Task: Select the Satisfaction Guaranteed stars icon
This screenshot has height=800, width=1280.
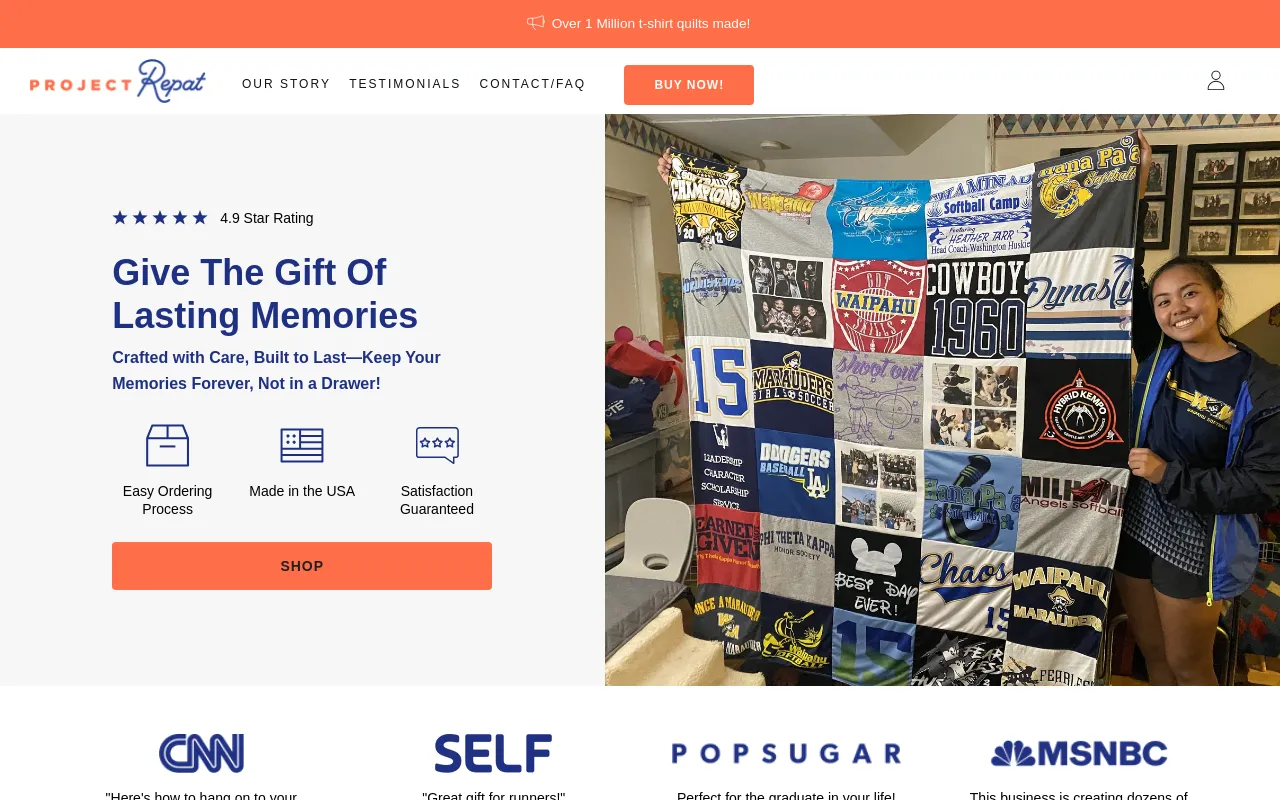Action: [437, 445]
